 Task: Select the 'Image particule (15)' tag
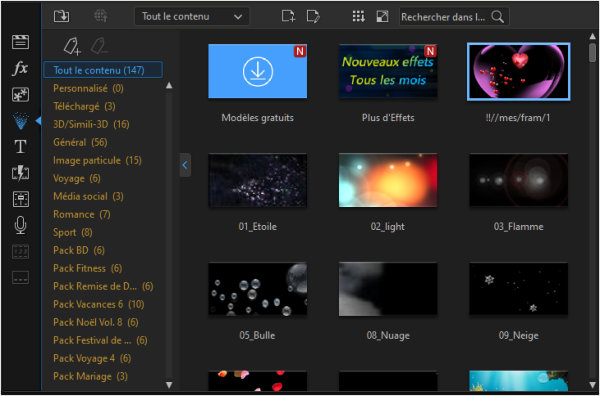click(97, 160)
